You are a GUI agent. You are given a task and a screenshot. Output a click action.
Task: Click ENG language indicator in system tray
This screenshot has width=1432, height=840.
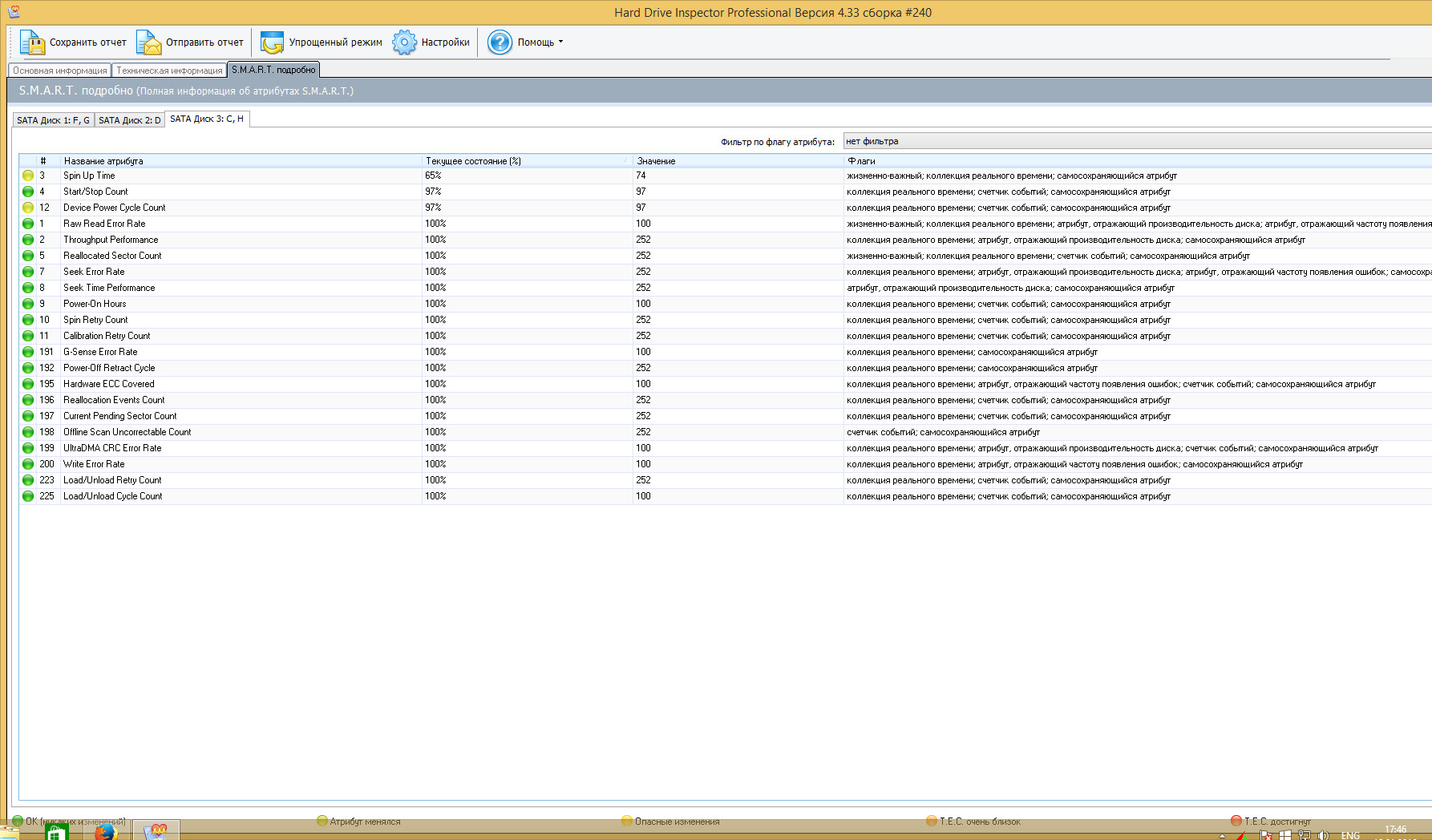pyautogui.click(x=1350, y=835)
